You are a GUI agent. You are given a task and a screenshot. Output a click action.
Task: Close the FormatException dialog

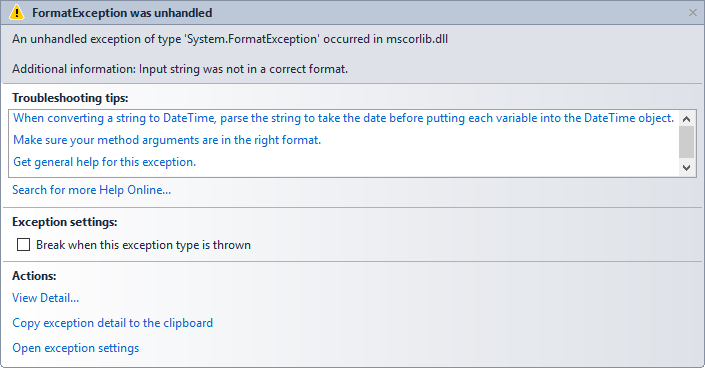pos(692,13)
